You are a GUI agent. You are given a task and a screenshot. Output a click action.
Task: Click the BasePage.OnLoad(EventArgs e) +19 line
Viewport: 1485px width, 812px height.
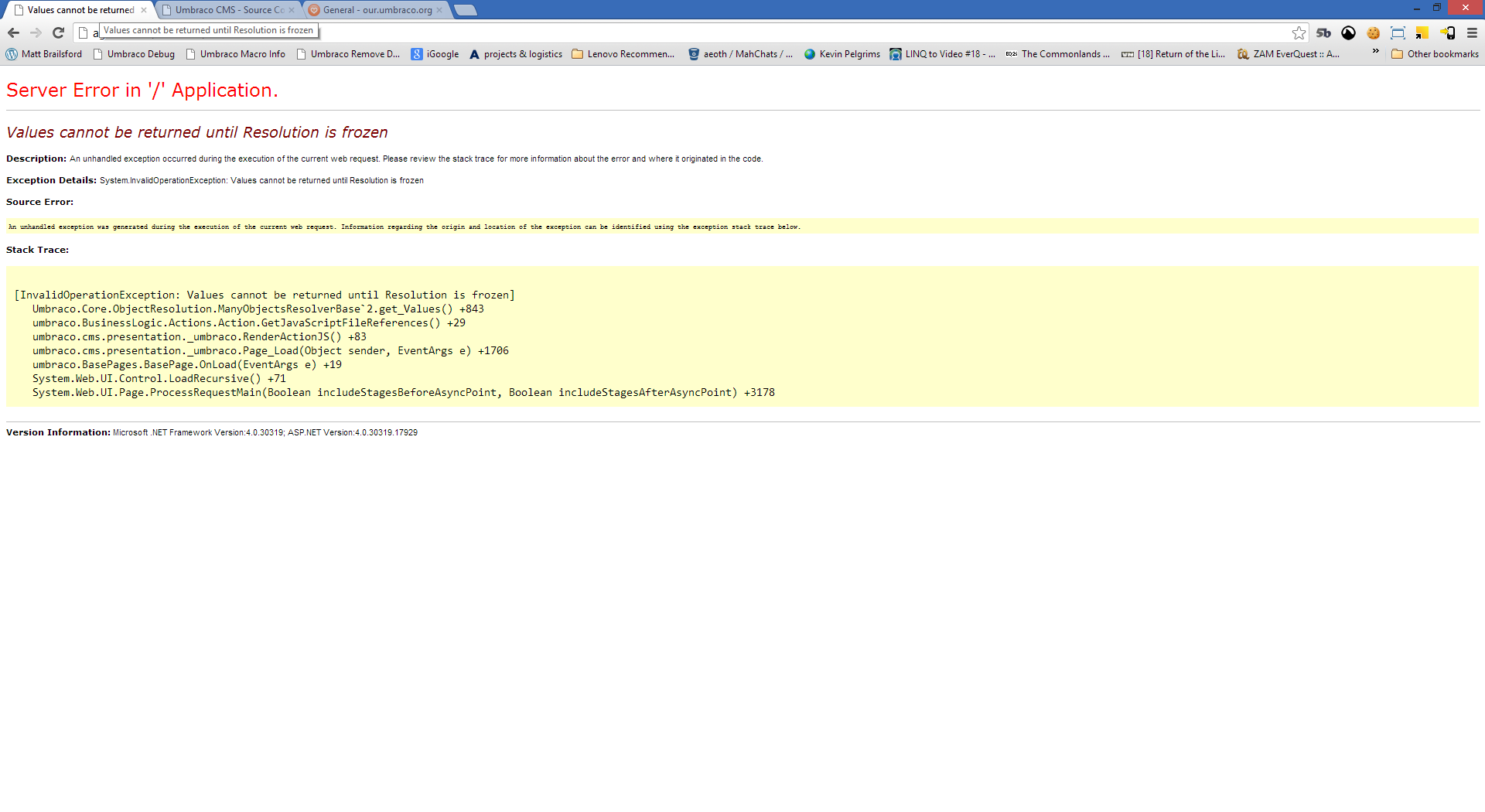[187, 364]
